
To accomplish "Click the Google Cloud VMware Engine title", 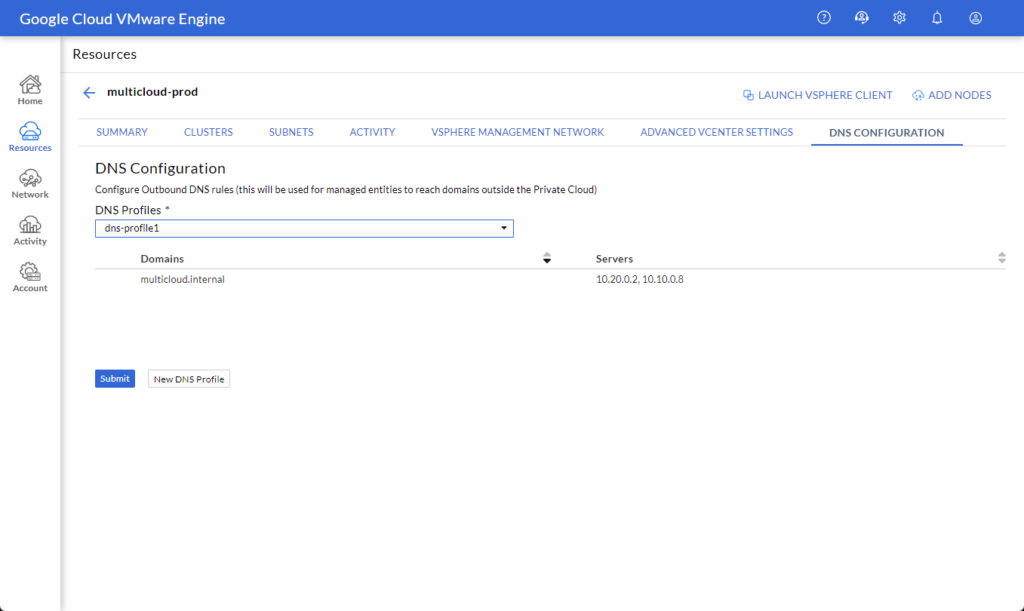I will [x=122, y=18].
